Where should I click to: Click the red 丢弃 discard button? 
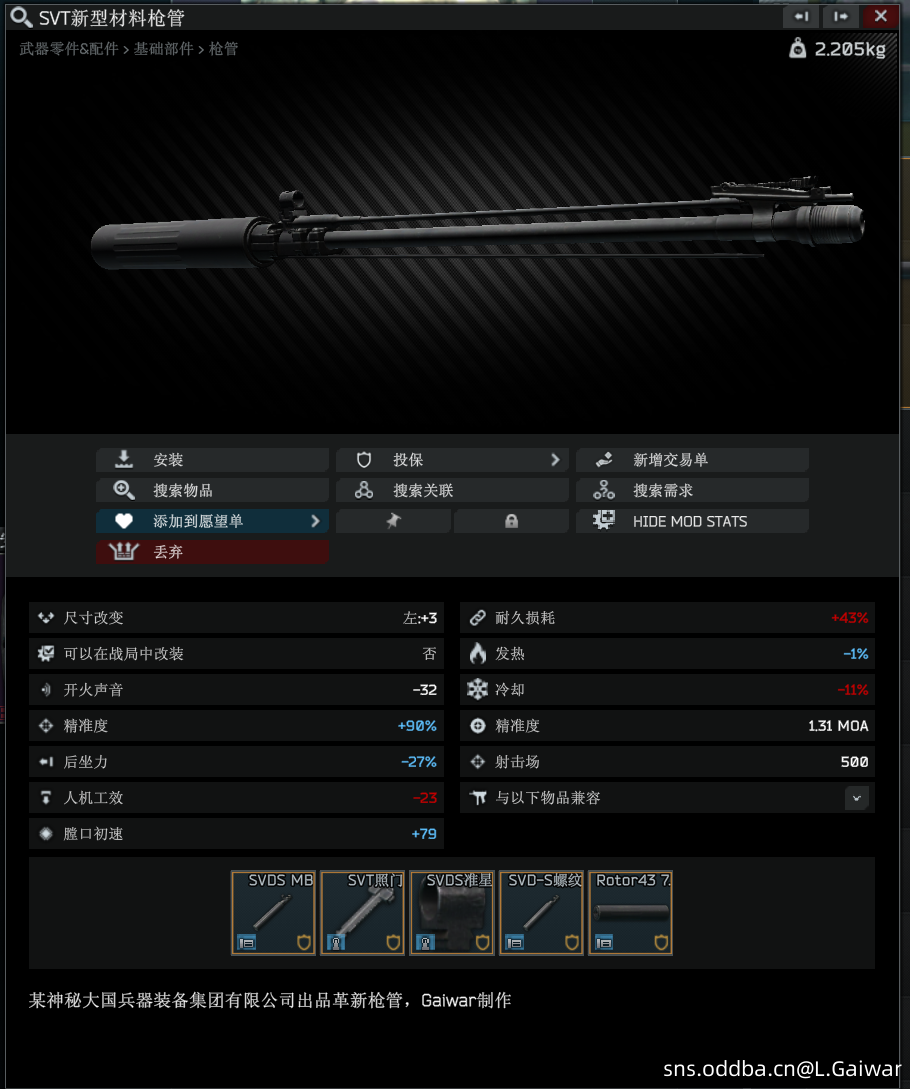click(212, 551)
